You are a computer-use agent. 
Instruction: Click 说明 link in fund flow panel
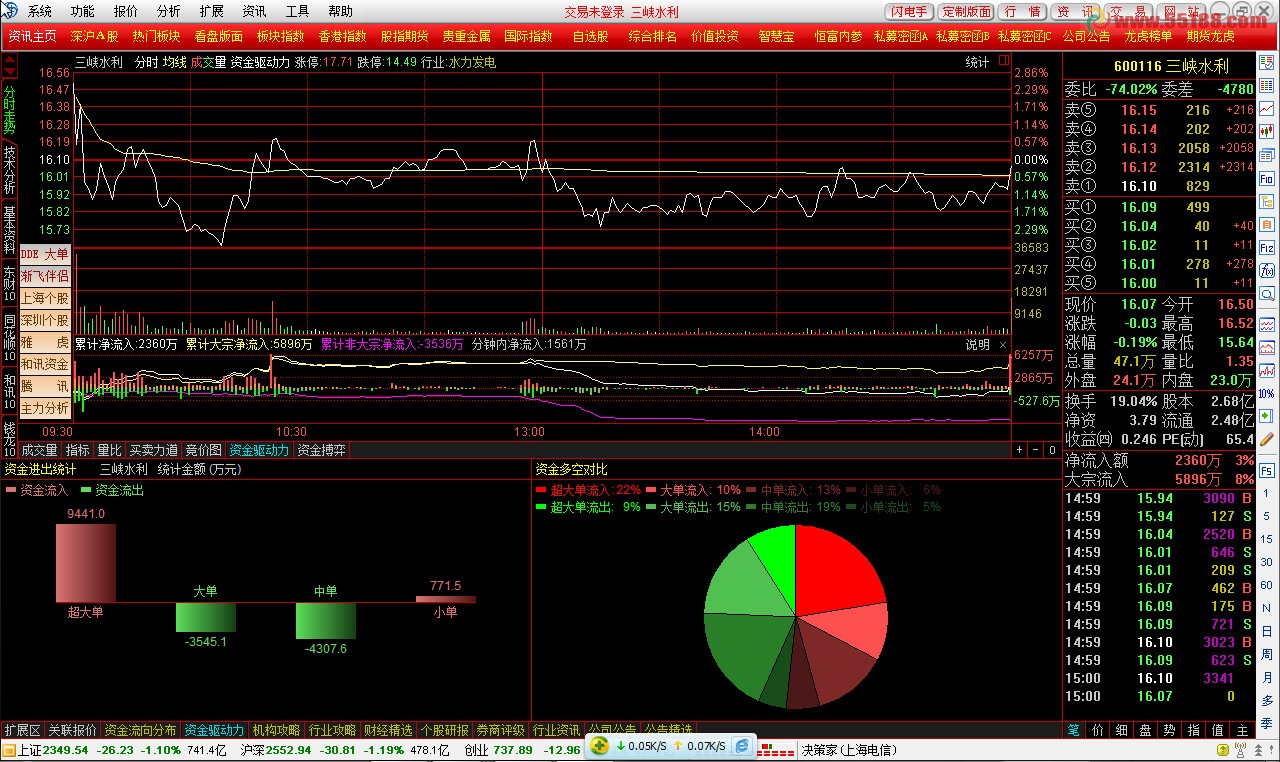(977, 344)
